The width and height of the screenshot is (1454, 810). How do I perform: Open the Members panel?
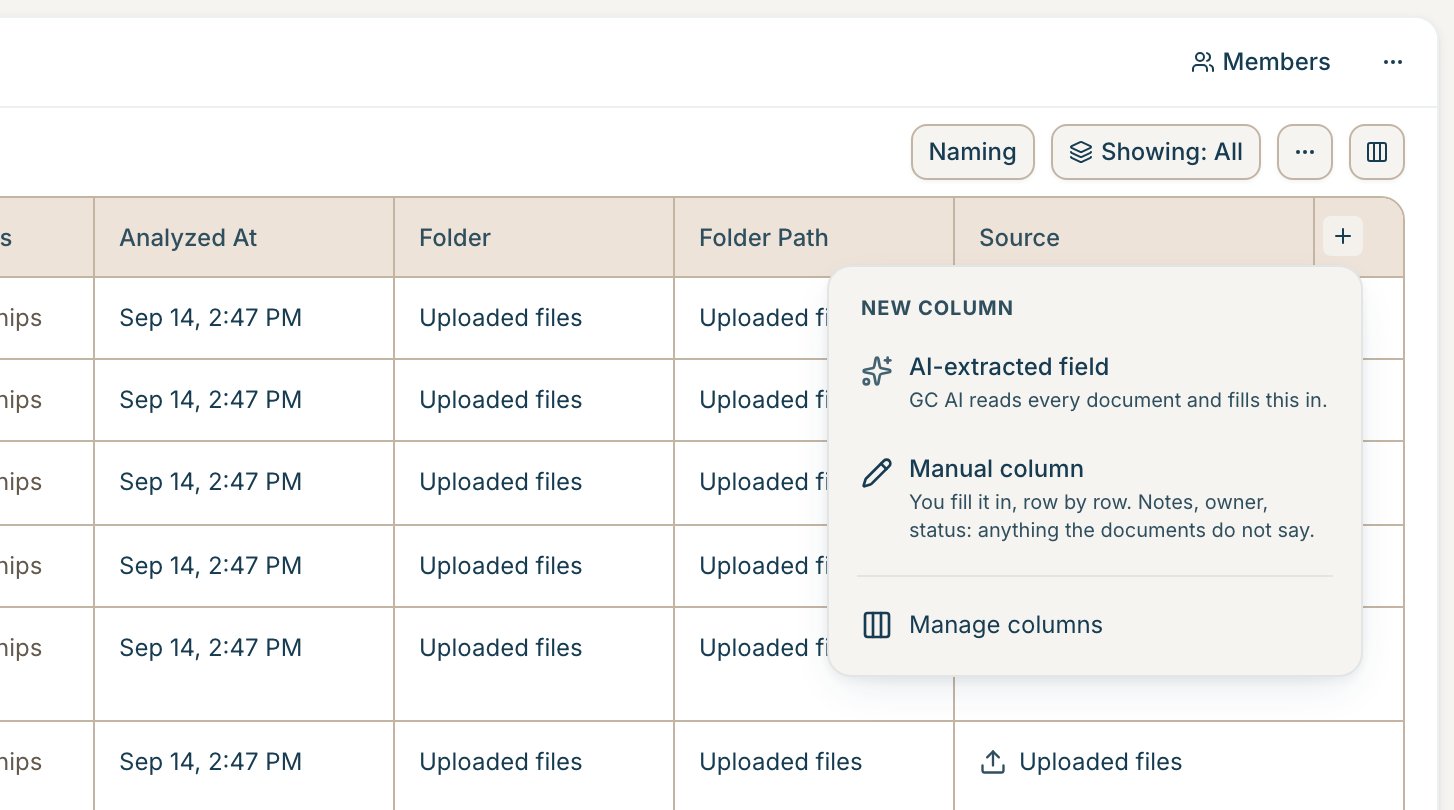[1260, 62]
